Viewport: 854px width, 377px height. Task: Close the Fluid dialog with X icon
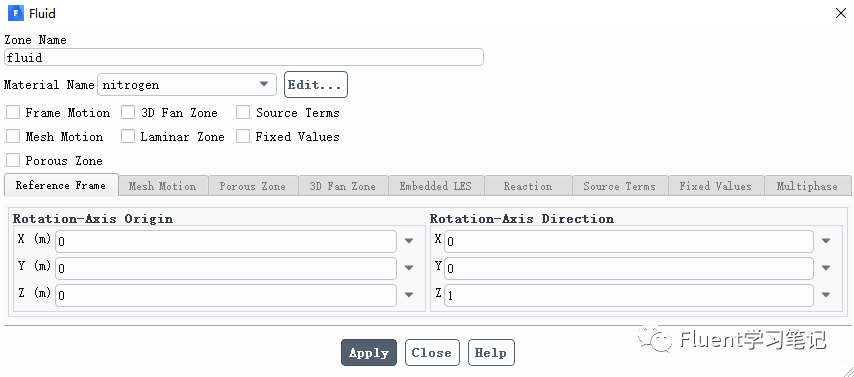click(840, 13)
